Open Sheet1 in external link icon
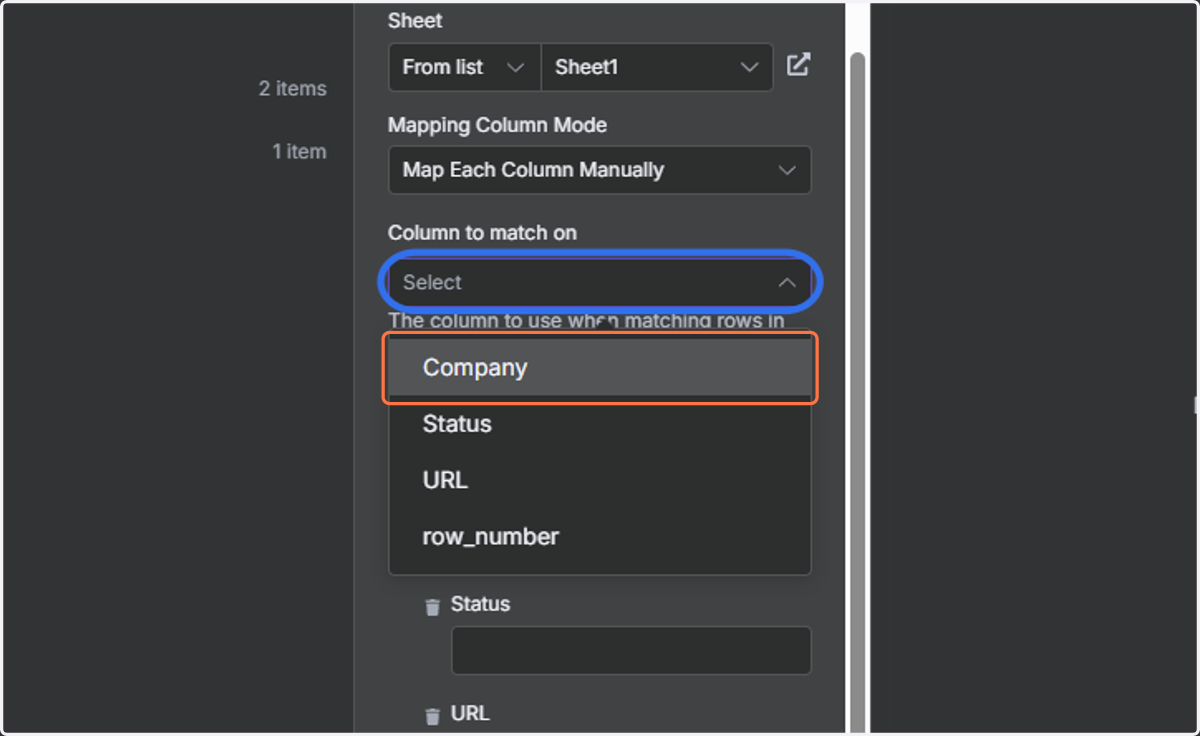1200x736 pixels. 798,66
